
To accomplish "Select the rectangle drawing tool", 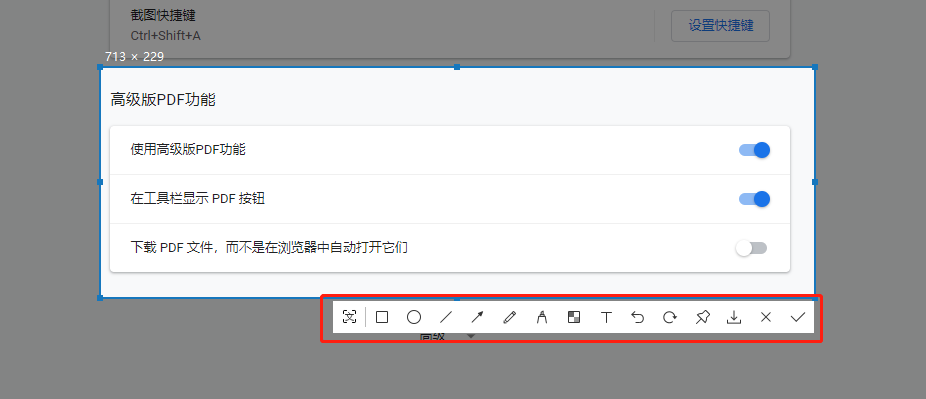I will point(382,318).
